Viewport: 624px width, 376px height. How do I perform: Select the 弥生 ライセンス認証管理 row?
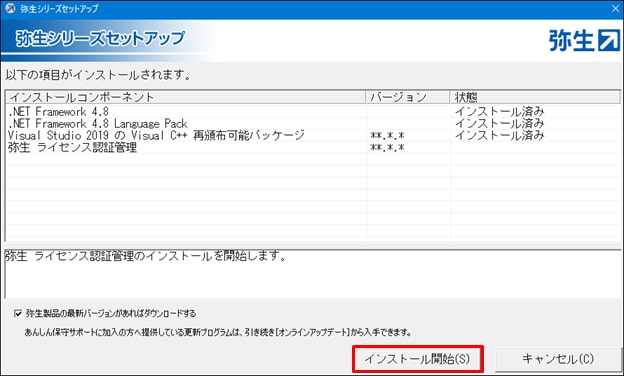[x=313, y=148]
